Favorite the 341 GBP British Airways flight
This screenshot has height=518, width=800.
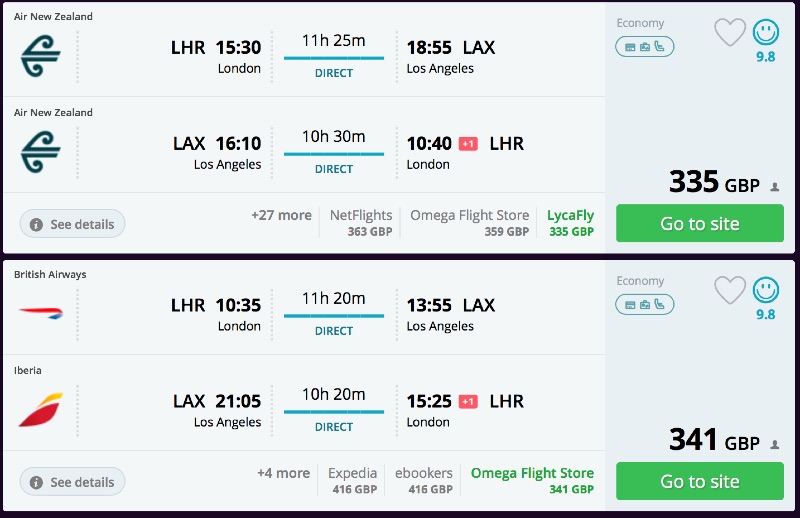[x=730, y=291]
